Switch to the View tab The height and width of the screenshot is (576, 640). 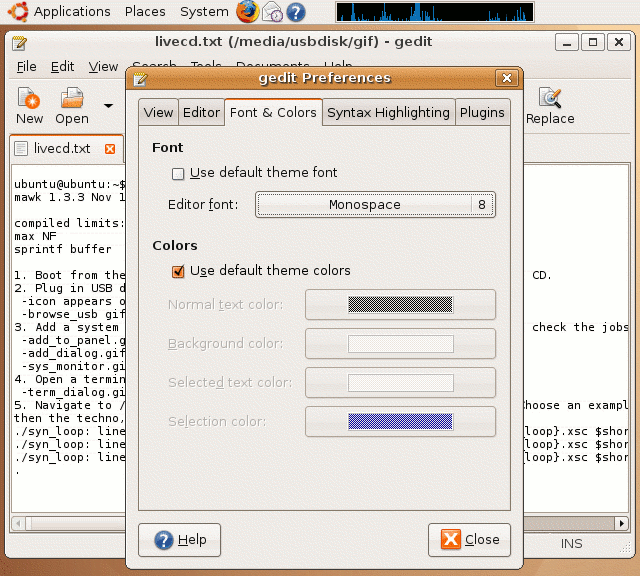tap(158, 112)
